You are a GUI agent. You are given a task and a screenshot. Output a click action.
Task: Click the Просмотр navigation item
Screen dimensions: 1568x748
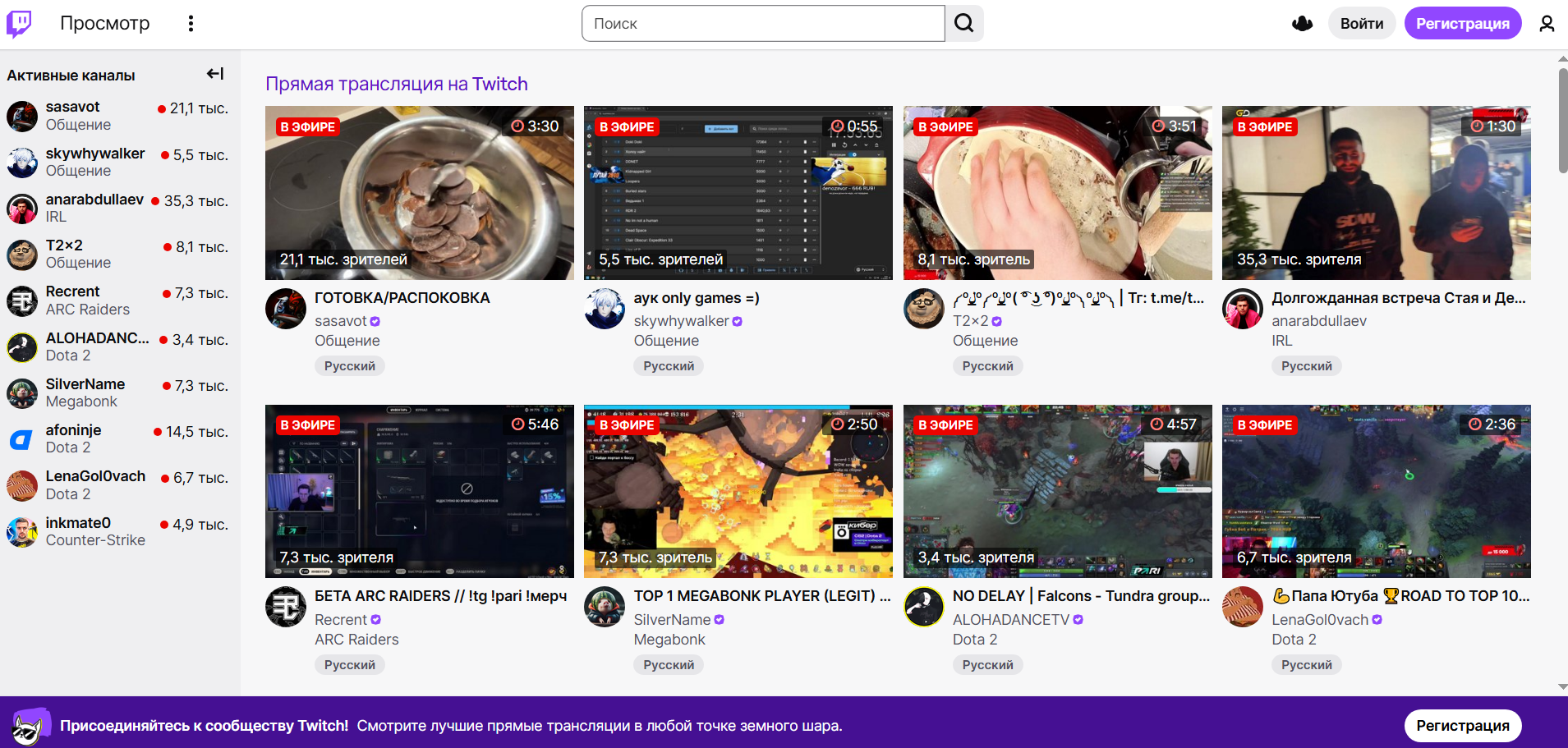(105, 23)
